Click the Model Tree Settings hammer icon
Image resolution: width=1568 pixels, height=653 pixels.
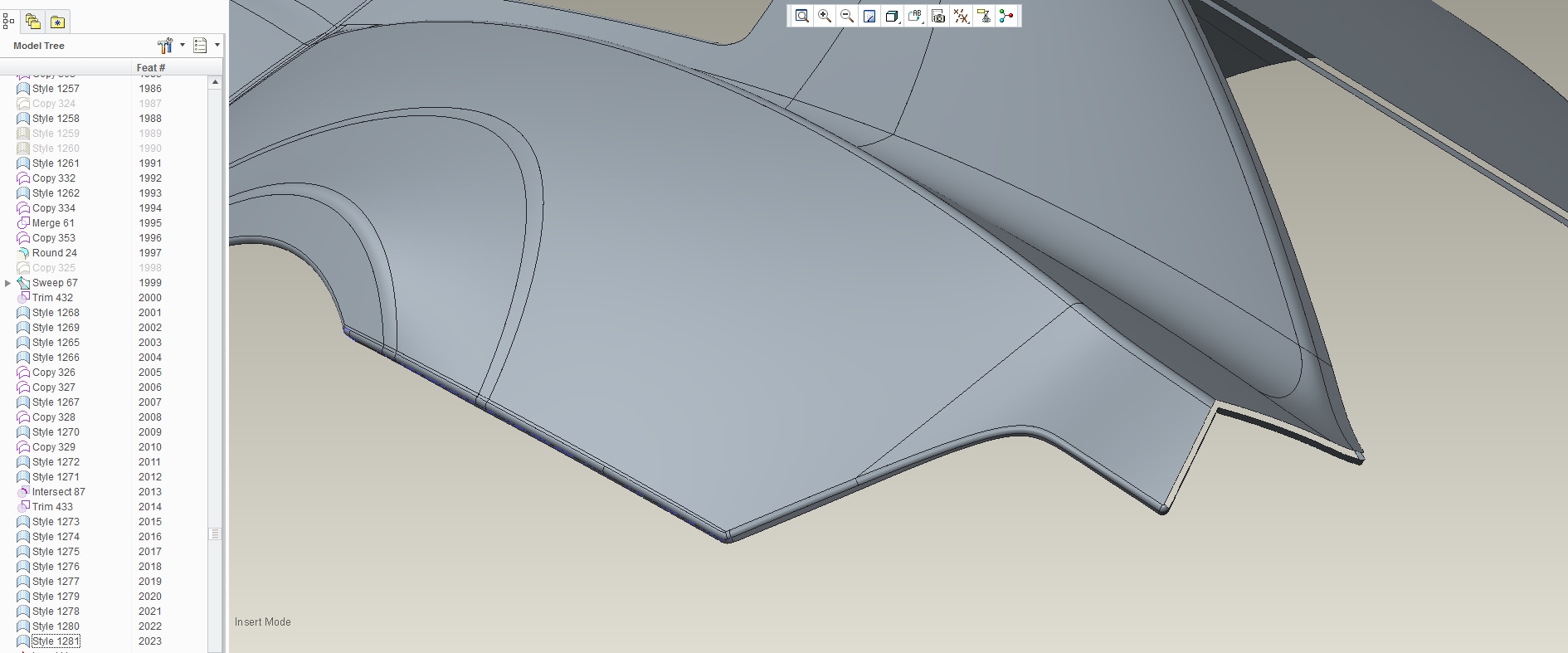(x=165, y=46)
